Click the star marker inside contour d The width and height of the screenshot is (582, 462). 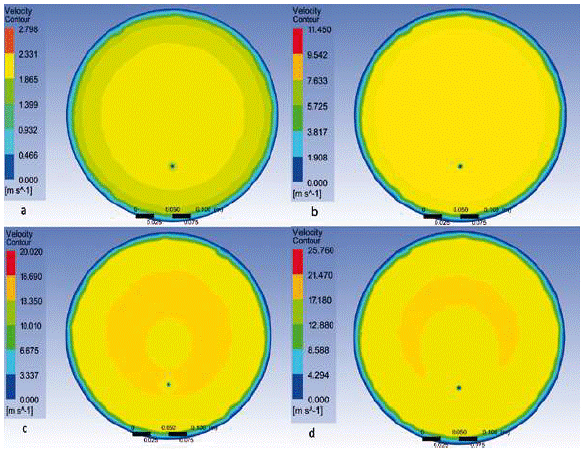pyautogui.click(x=459, y=388)
